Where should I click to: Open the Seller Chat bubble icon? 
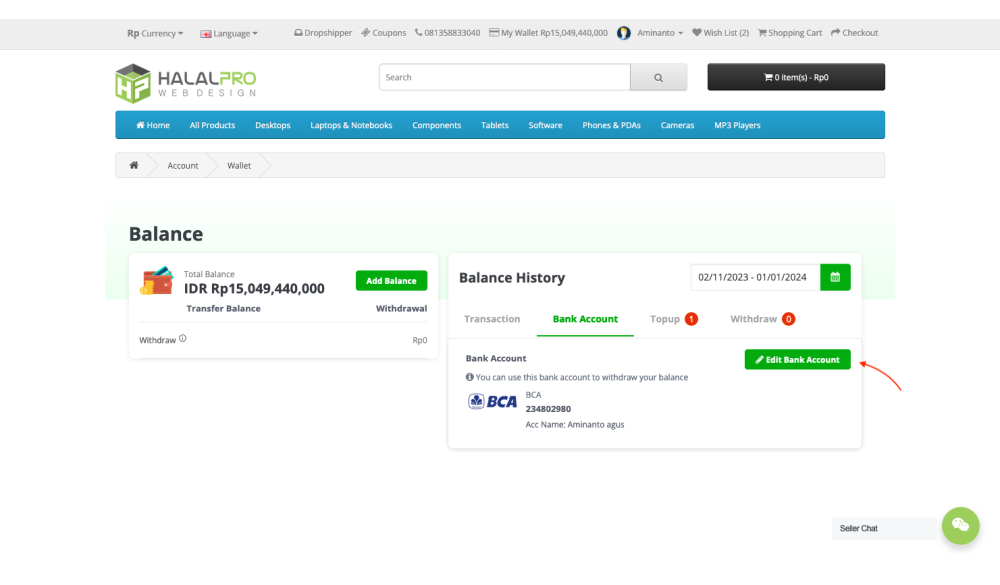(960, 526)
